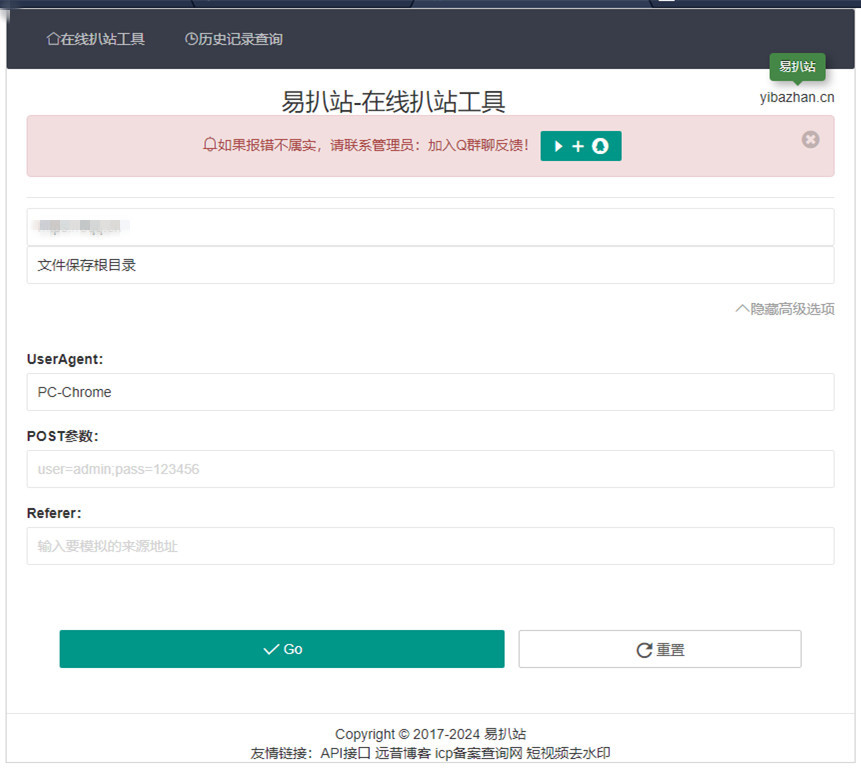This screenshot has height=768, width=861.
Task: Focus the POST参数 input field
Action: pos(430,469)
